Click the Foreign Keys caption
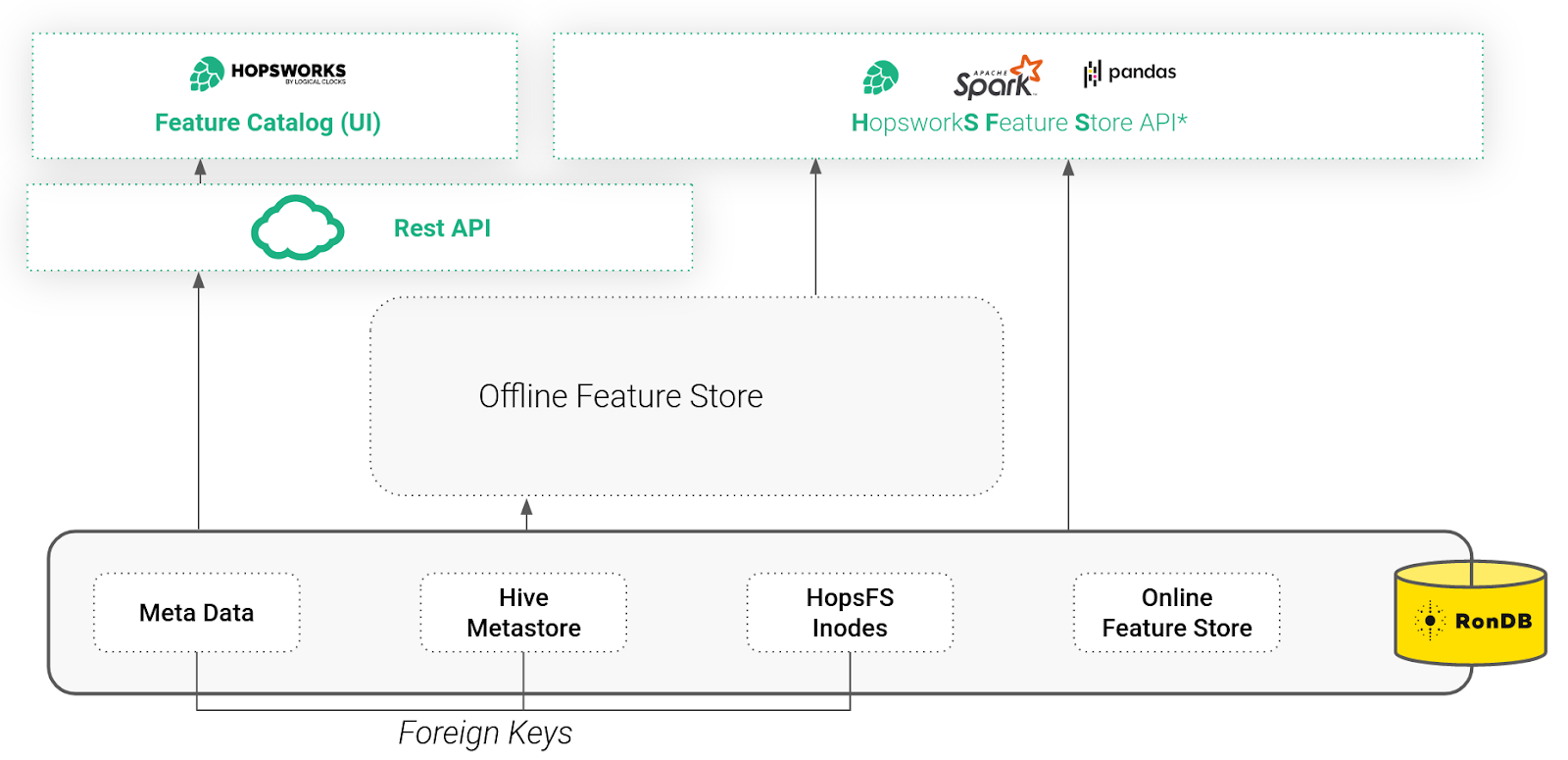This screenshot has height=760, width=1568. tap(485, 734)
